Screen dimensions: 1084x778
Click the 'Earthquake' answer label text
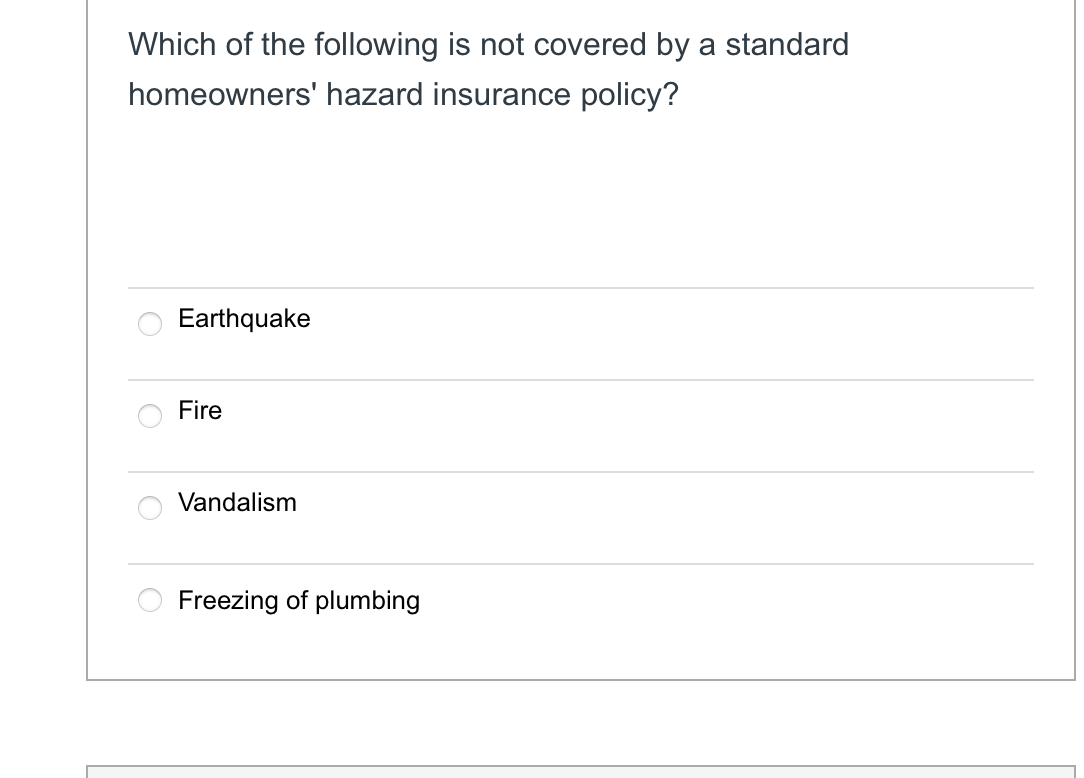coord(244,319)
